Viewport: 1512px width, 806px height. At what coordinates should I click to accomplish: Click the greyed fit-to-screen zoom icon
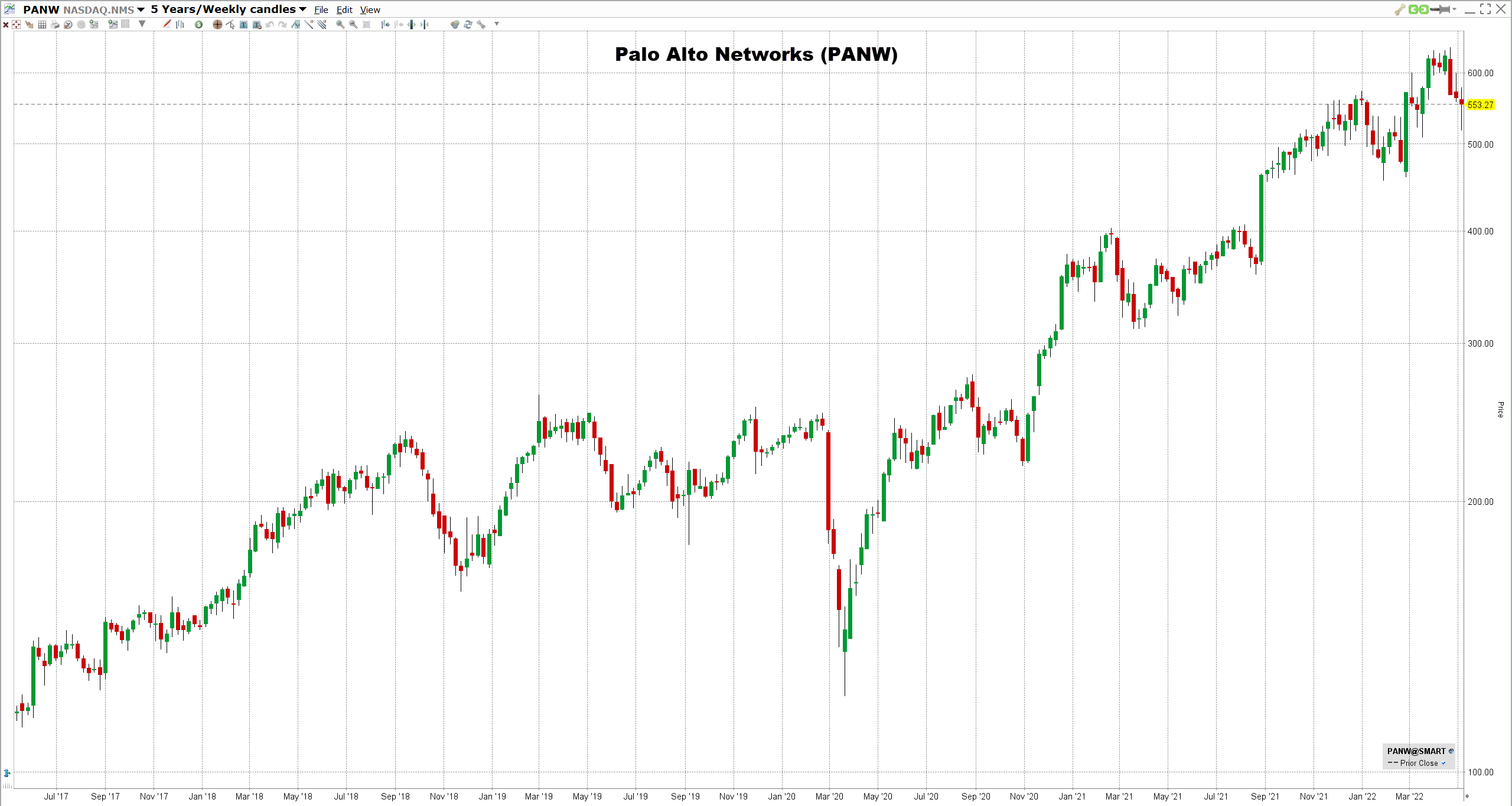click(x=366, y=24)
